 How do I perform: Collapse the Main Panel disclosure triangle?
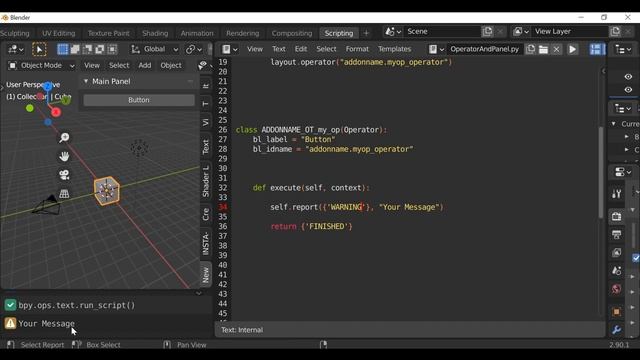pyautogui.click(x=86, y=81)
